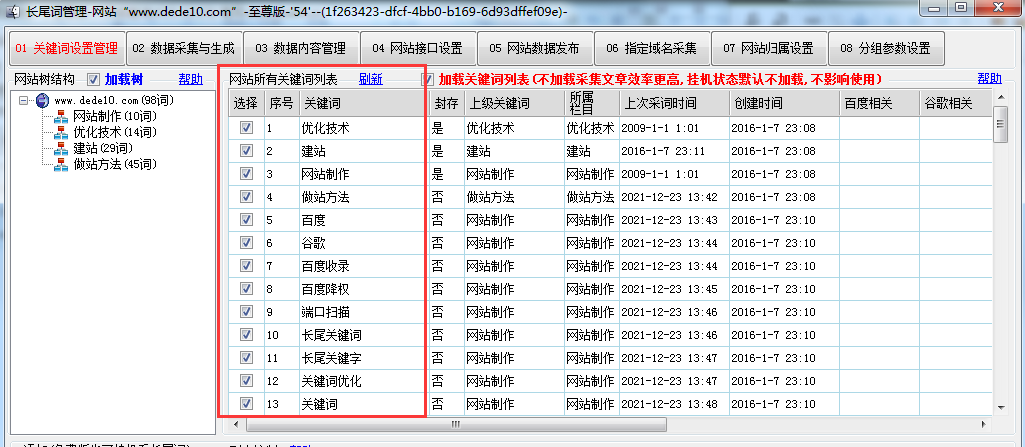The width and height of the screenshot is (1025, 447).
Task: Click the 谷歌相关 column header
Action: pos(955,103)
